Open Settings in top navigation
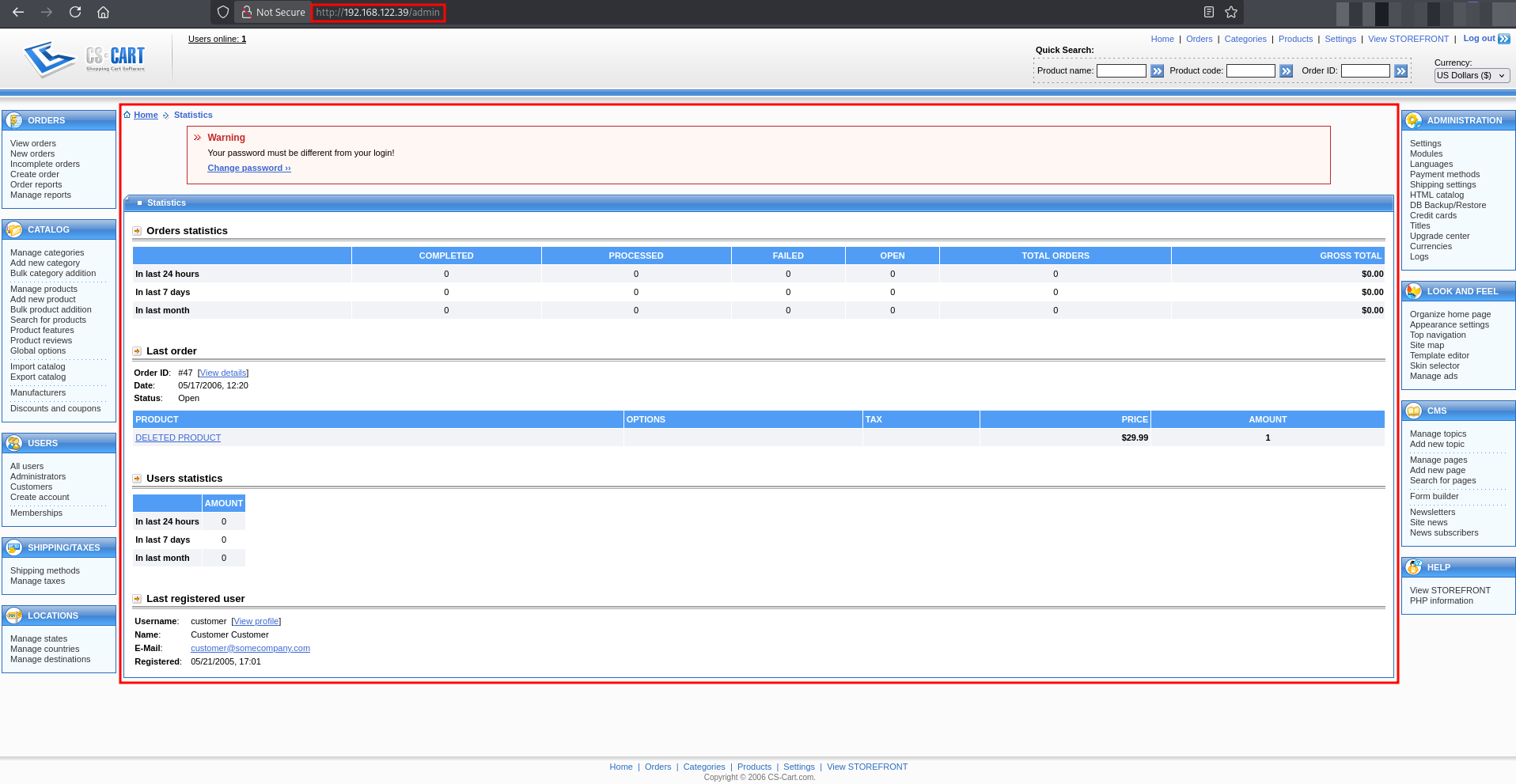Screen dimensions: 1516x784 pos(1340,39)
